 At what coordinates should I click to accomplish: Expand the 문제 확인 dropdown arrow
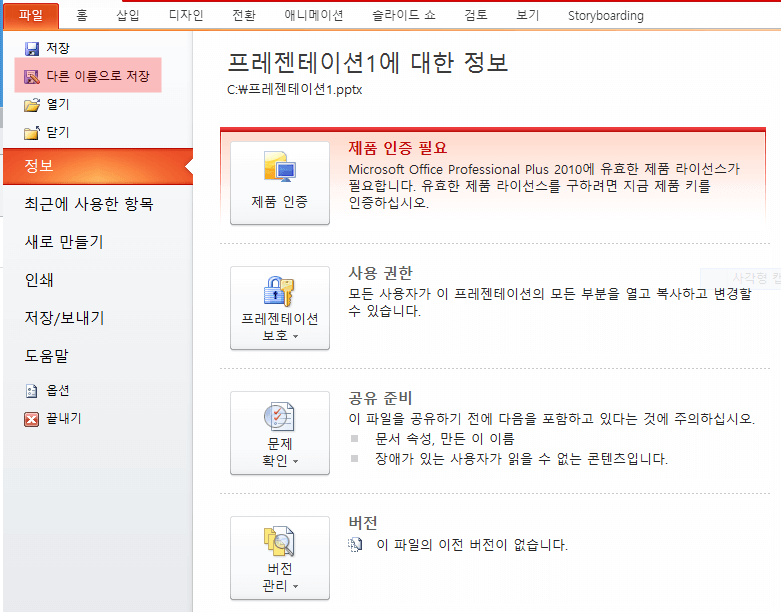coord(296,462)
